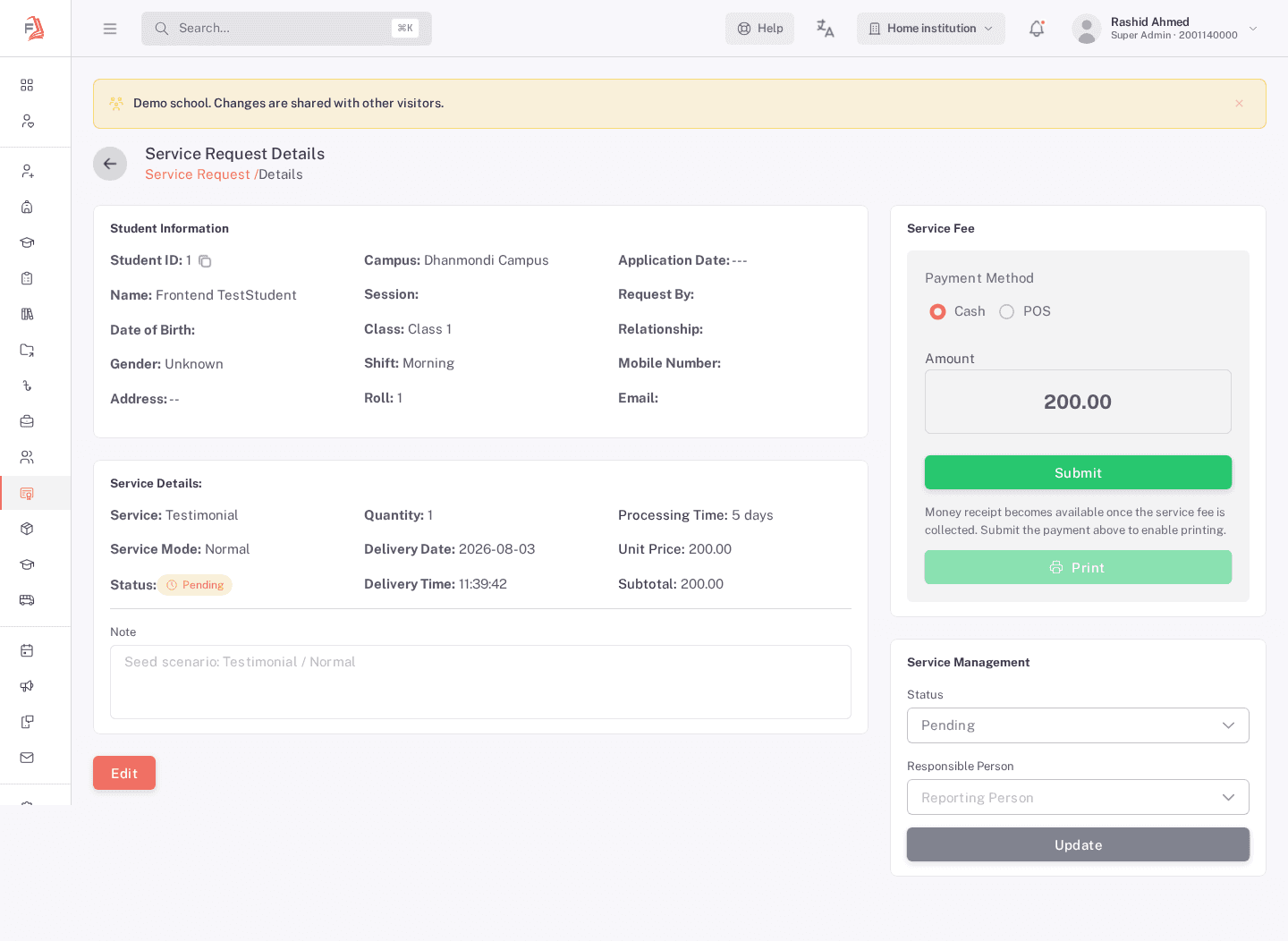
Task: Open the envelope mail sidebar icon
Action: 27,758
